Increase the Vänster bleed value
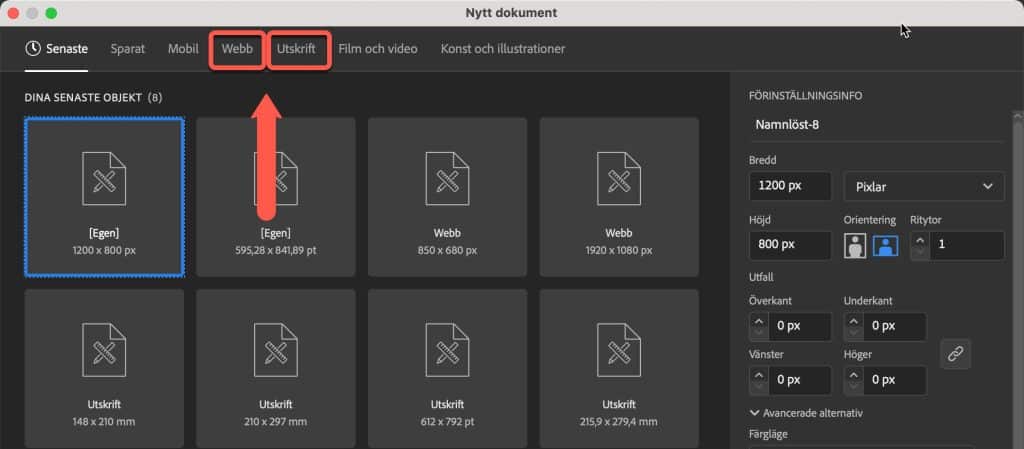The width and height of the screenshot is (1024, 449). point(759,375)
